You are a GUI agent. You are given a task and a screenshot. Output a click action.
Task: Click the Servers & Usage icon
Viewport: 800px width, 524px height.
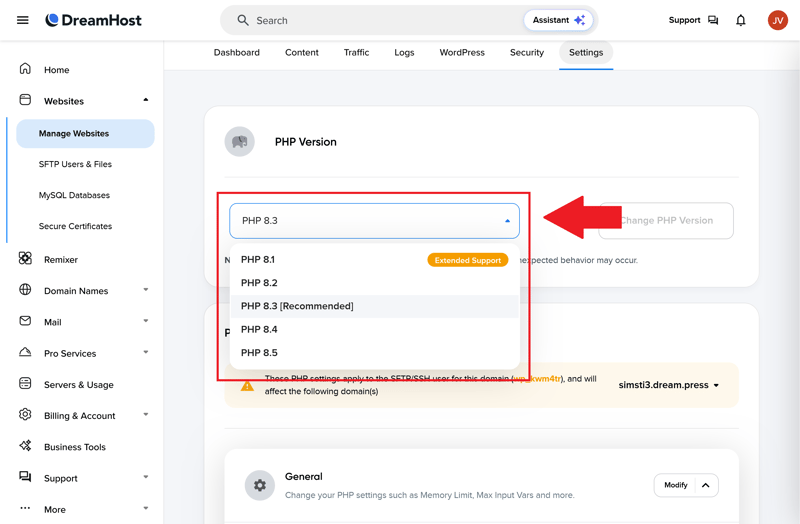point(25,383)
